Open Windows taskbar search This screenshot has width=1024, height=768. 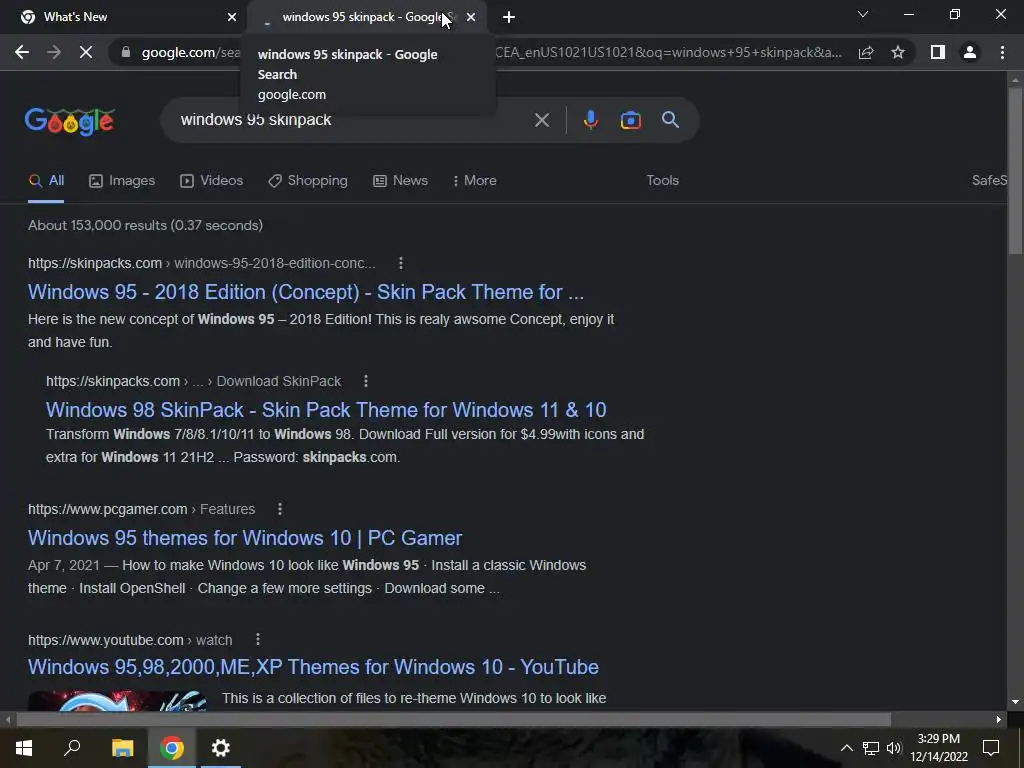click(72, 748)
